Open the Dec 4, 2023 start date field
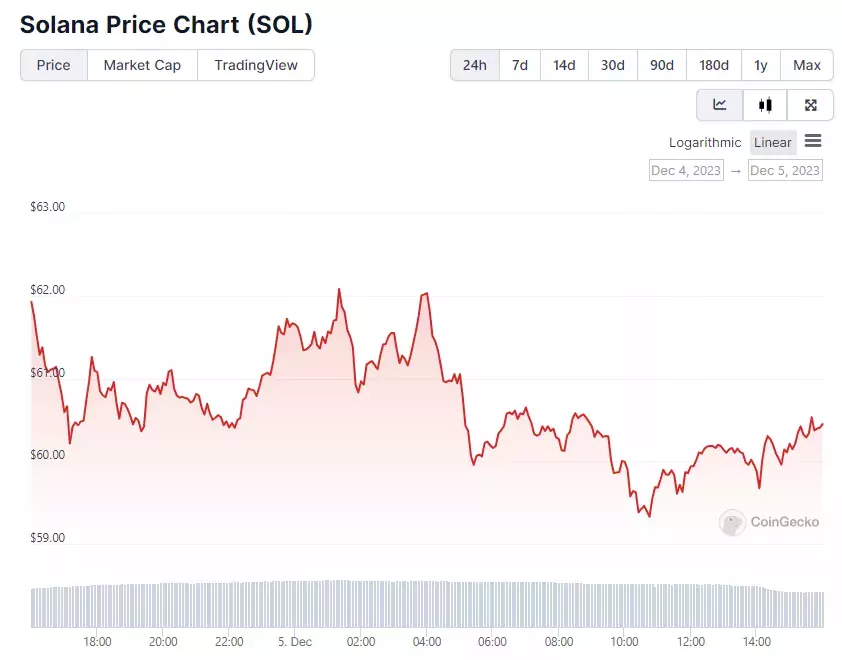 pos(686,170)
